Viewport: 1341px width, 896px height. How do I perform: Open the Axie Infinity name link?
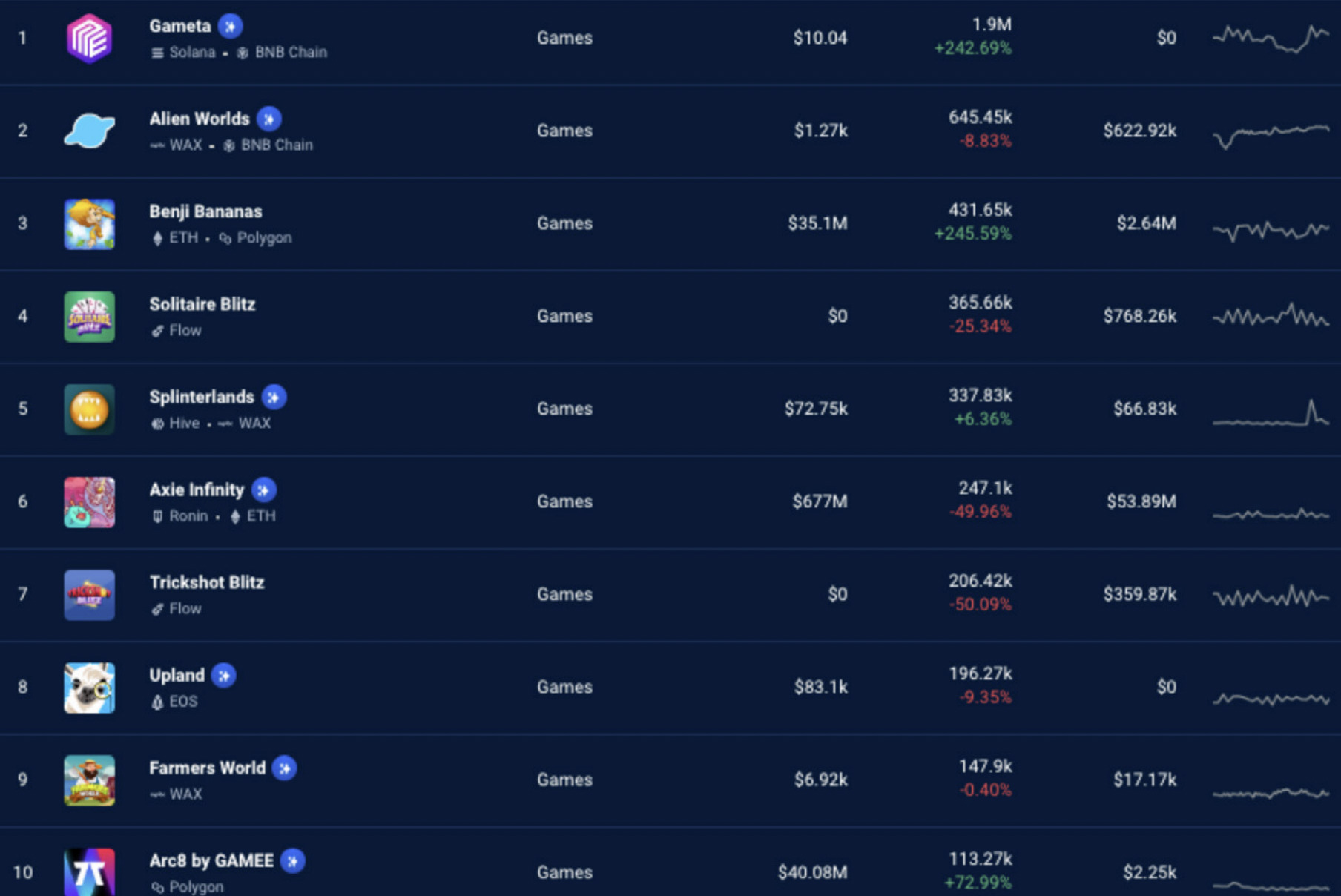point(197,490)
